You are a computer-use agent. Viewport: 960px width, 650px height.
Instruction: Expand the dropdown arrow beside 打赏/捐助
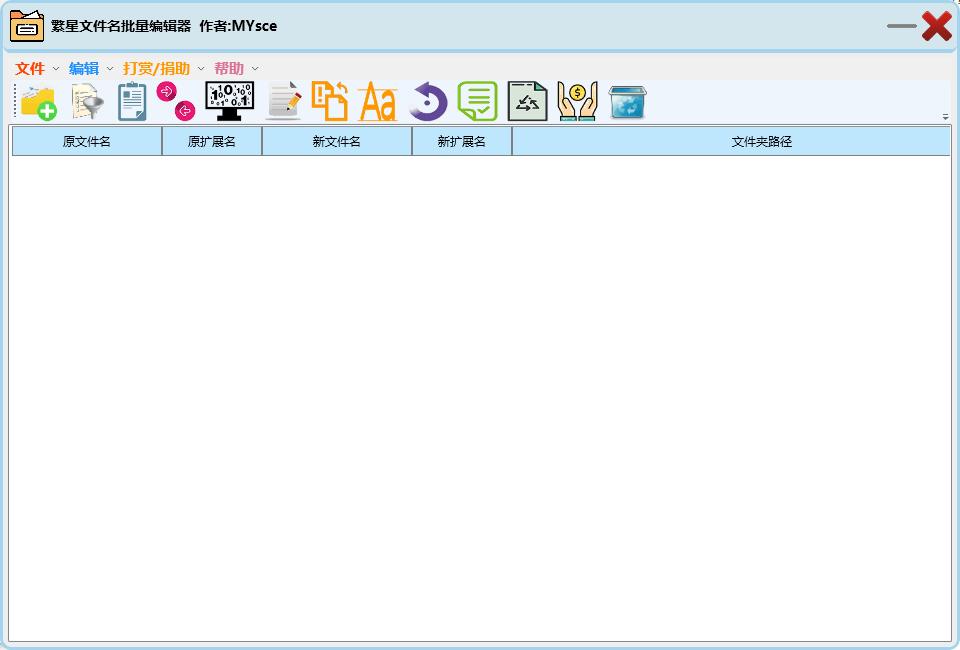tap(201, 69)
